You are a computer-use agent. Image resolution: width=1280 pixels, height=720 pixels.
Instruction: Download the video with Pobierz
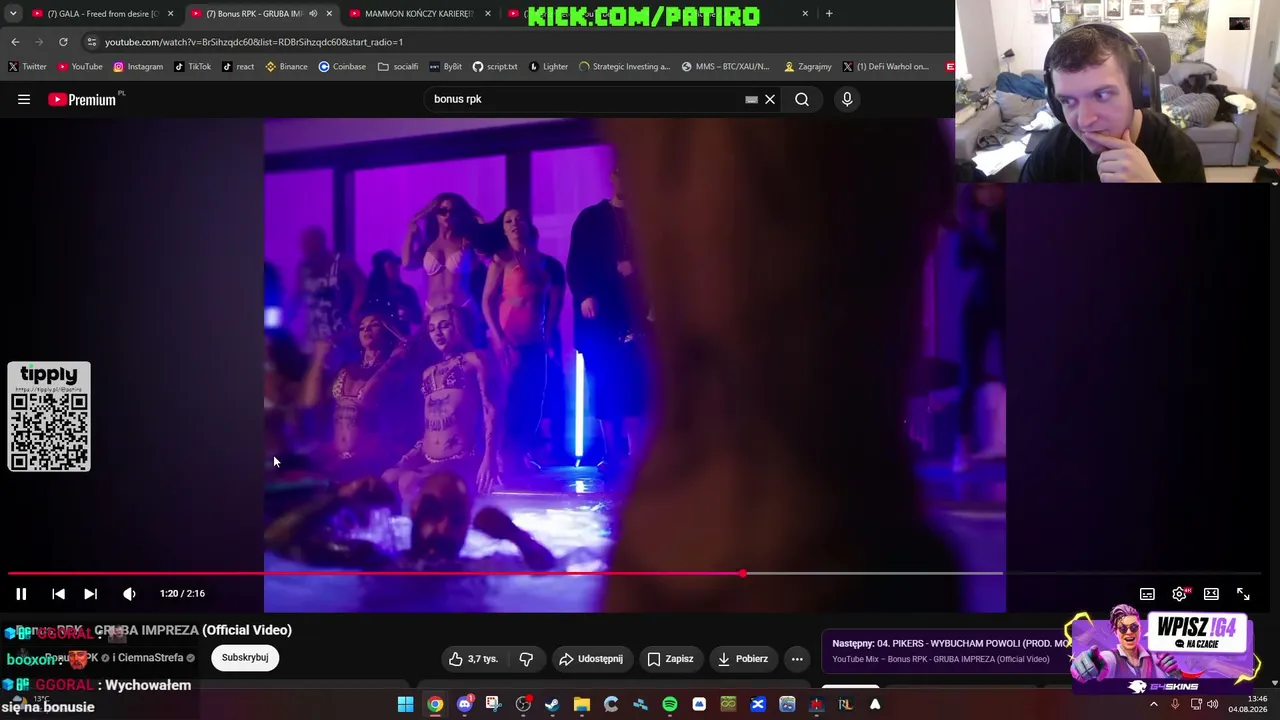pyautogui.click(x=743, y=659)
